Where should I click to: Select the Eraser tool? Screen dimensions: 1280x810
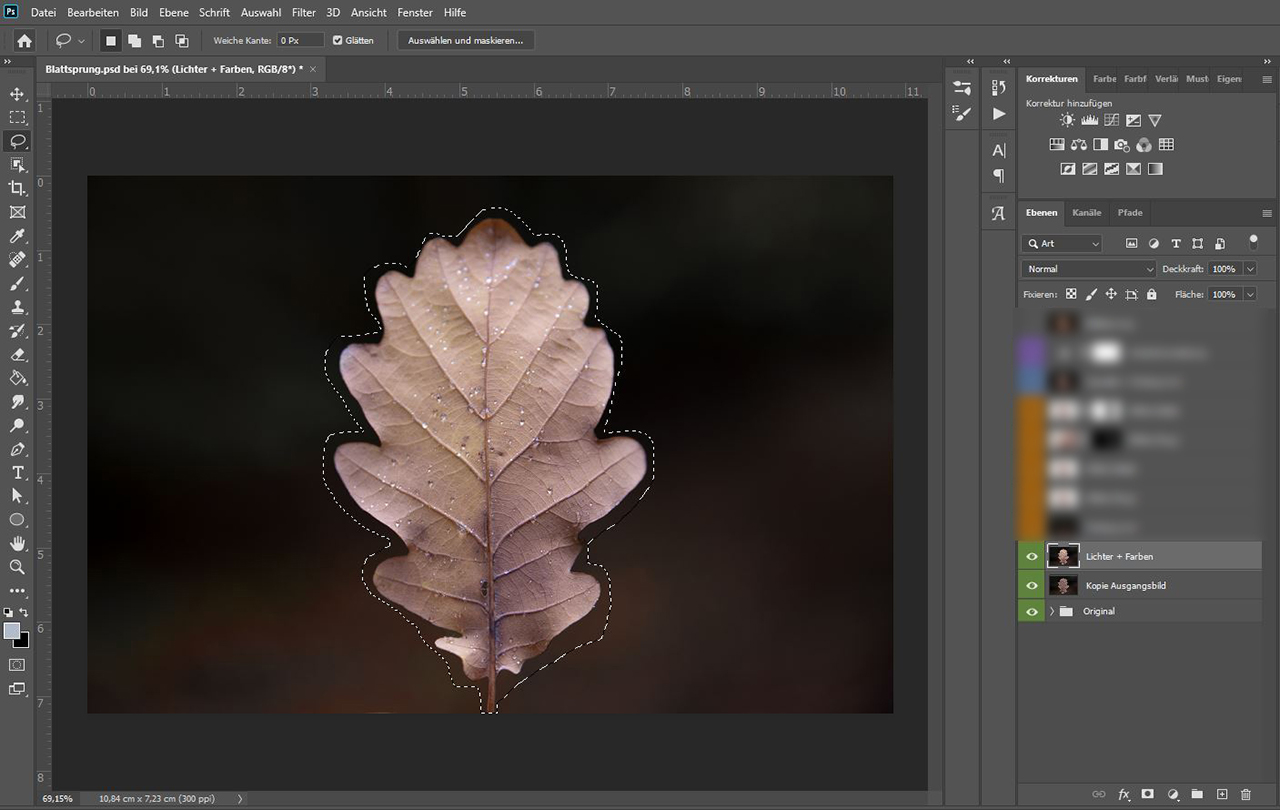tap(17, 354)
